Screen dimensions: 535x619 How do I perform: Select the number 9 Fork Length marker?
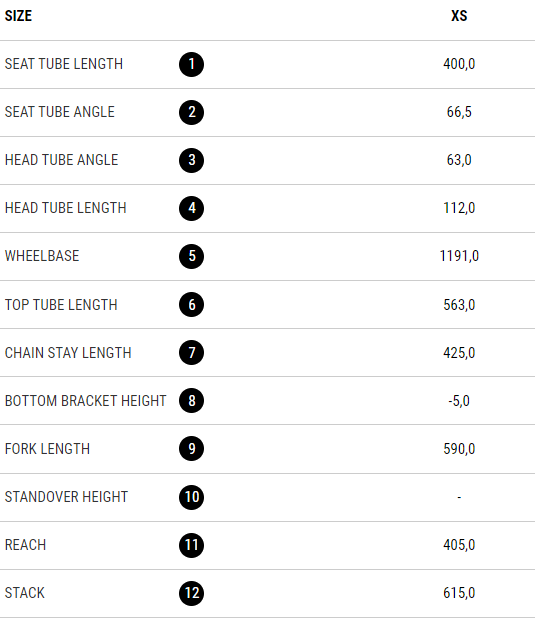coord(191,449)
